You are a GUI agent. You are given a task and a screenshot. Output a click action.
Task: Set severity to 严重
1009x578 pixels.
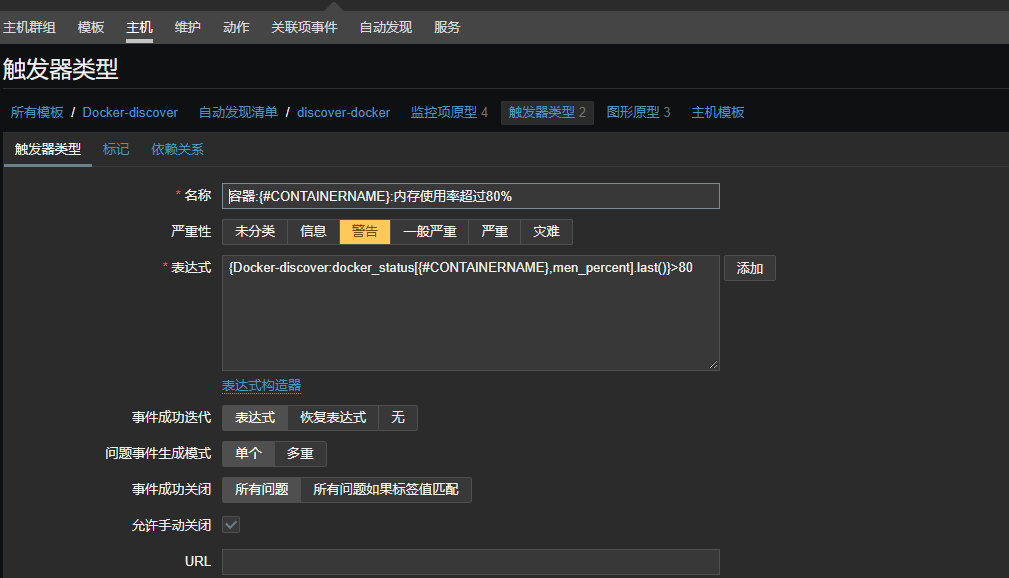pos(494,232)
